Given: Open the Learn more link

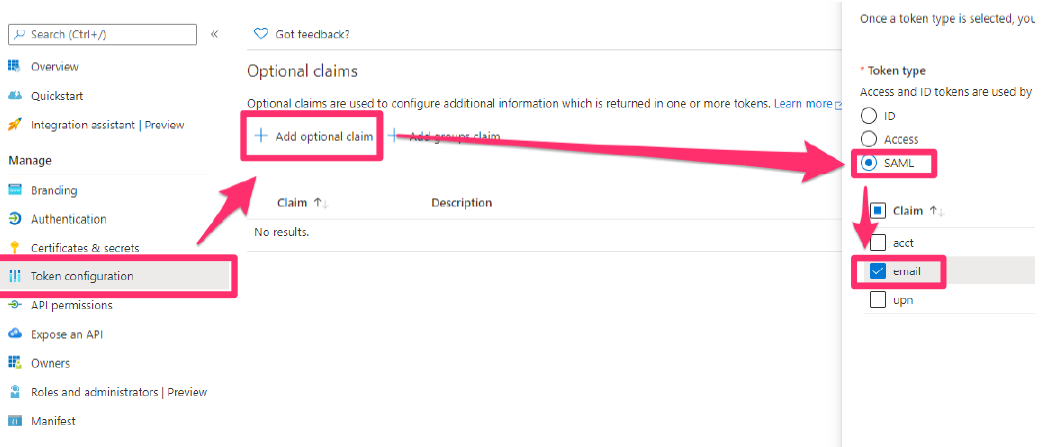Looking at the screenshot, I should coord(803,104).
